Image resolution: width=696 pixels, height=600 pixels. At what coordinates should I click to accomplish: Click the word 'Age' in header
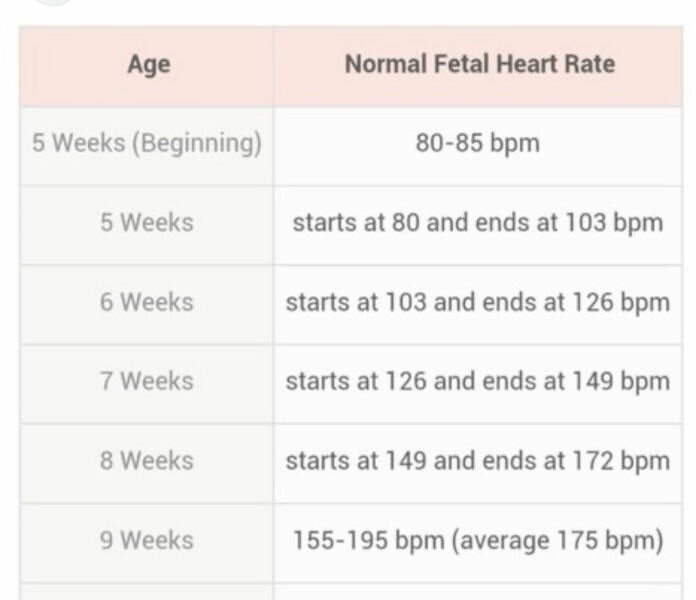148,66
